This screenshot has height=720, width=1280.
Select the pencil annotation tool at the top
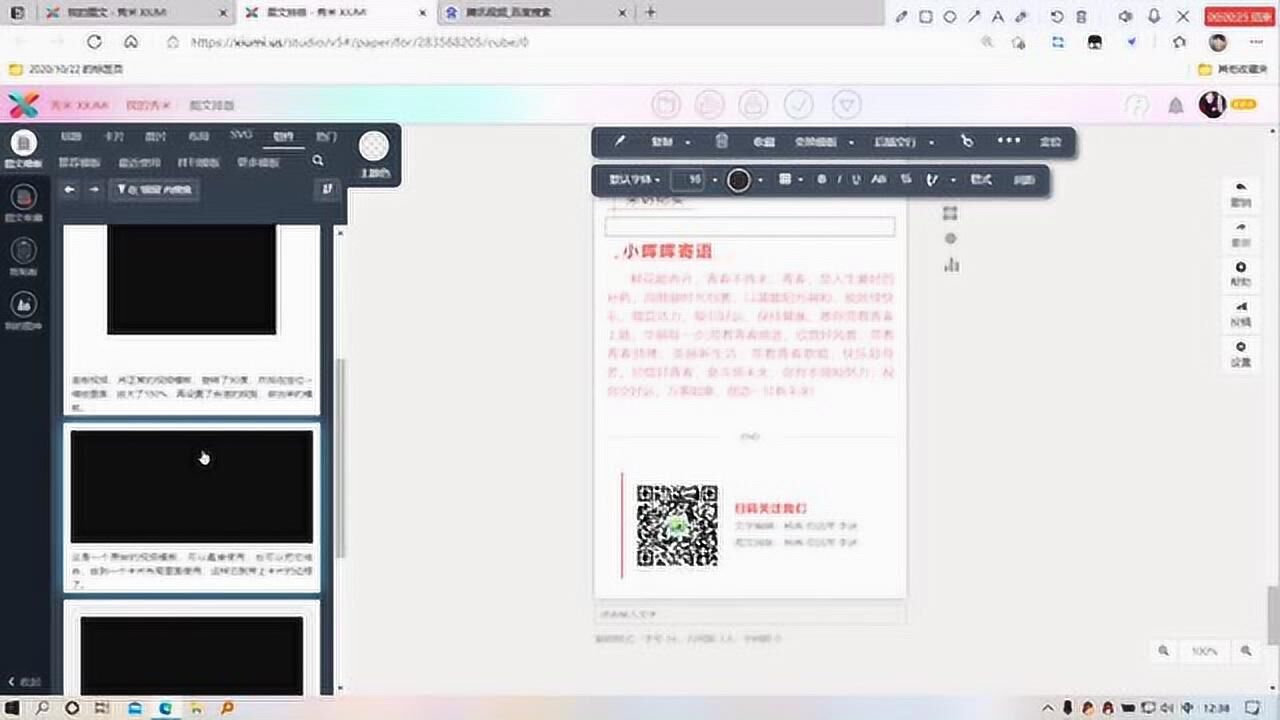coord(902,16)
